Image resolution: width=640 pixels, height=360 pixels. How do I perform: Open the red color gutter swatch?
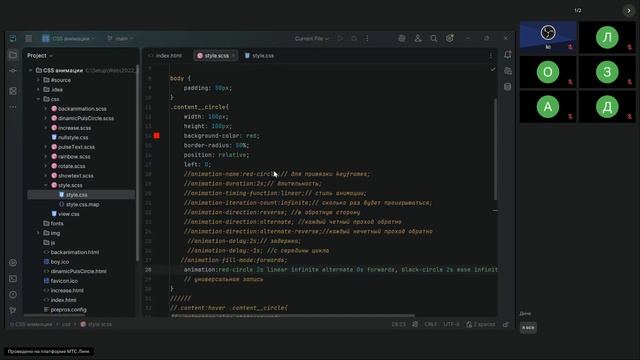[157, 136]
